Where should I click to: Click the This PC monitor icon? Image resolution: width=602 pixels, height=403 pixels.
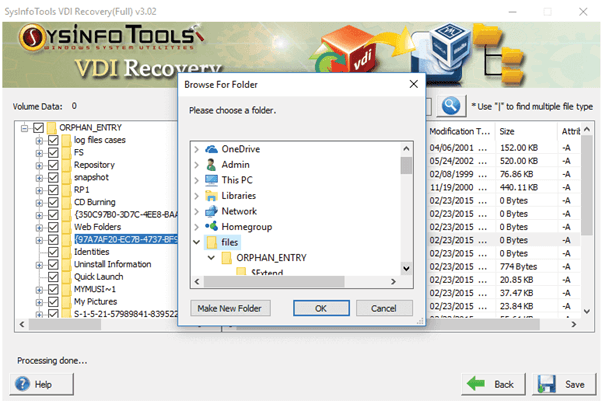(x=211, y=180)
